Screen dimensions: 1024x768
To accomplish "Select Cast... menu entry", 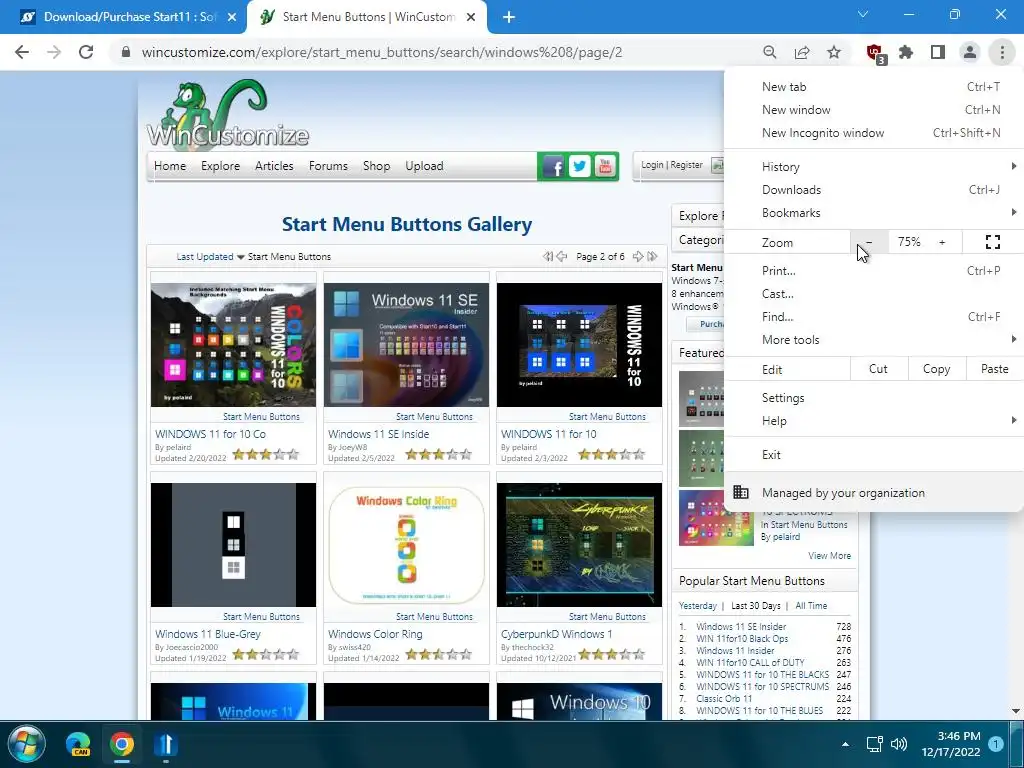I will click(875, 294).
